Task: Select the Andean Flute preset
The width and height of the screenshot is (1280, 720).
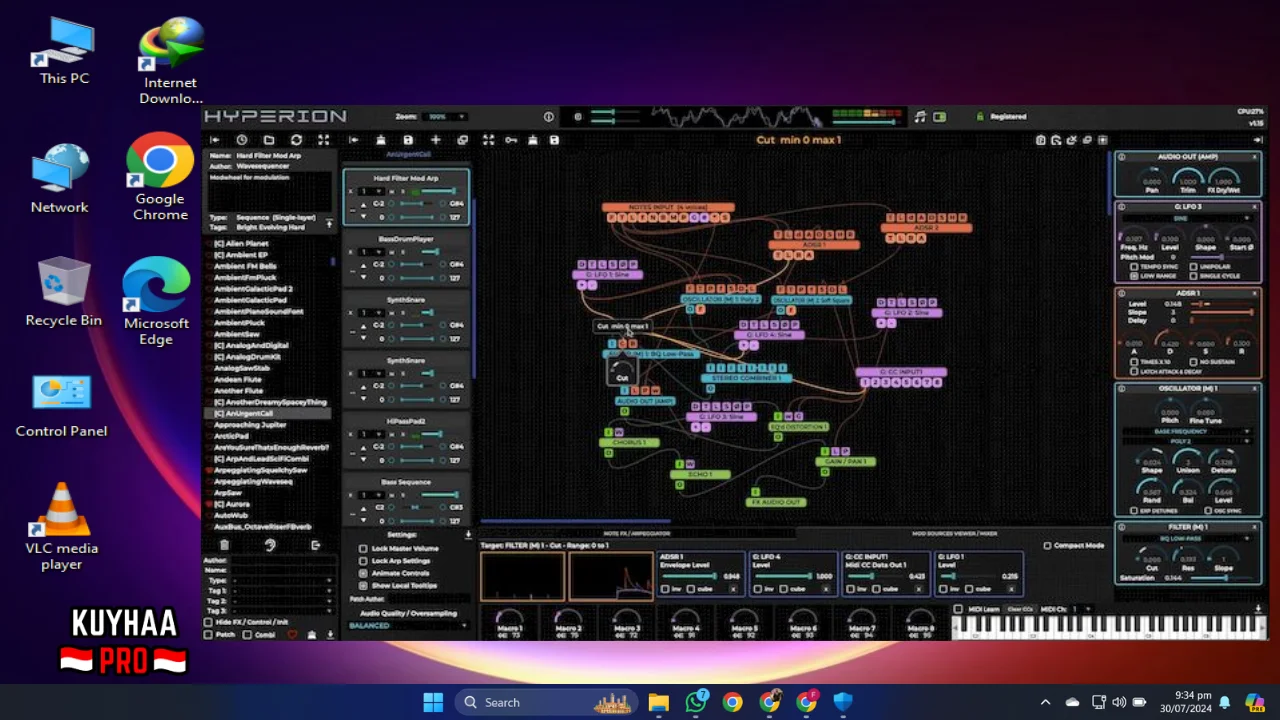Action: pyautogui.click(x=238, y=379)
